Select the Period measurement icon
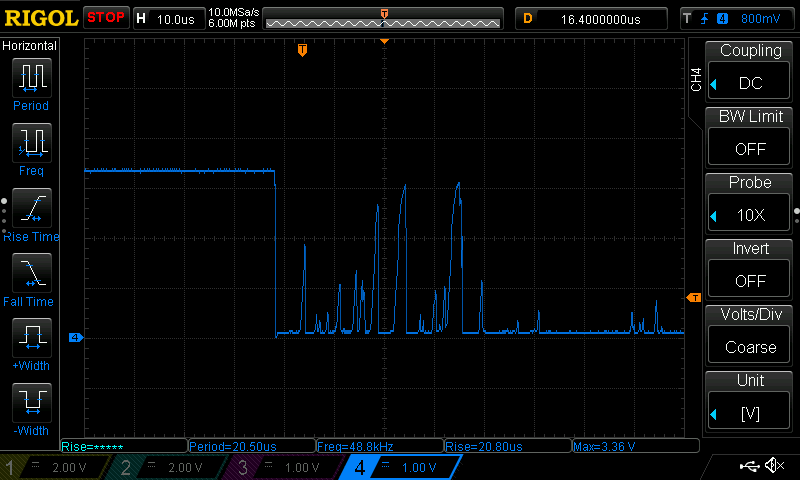The image size is (800, 480). point(30,77)
